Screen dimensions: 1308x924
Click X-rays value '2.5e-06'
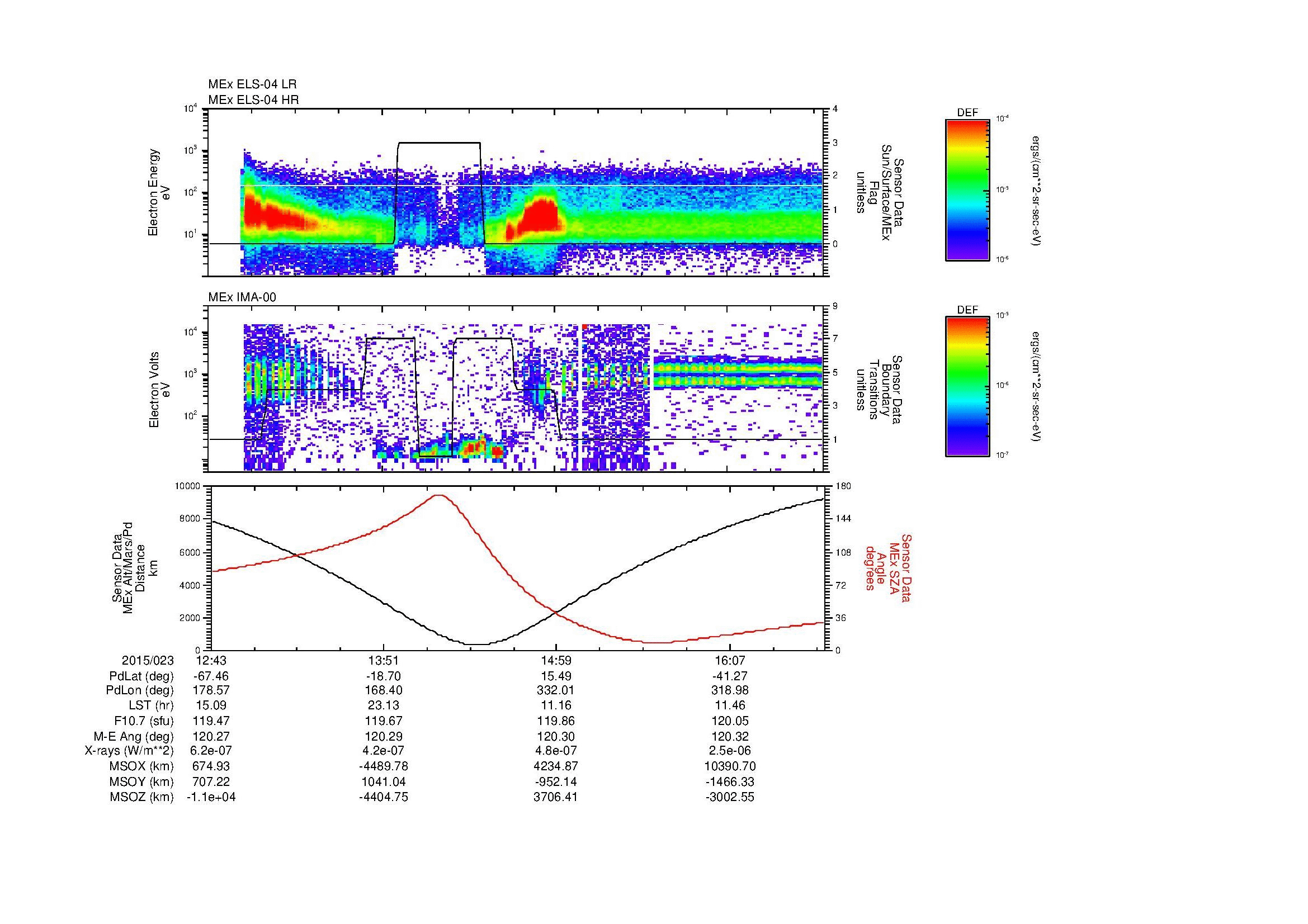click(x=730, y=751)
